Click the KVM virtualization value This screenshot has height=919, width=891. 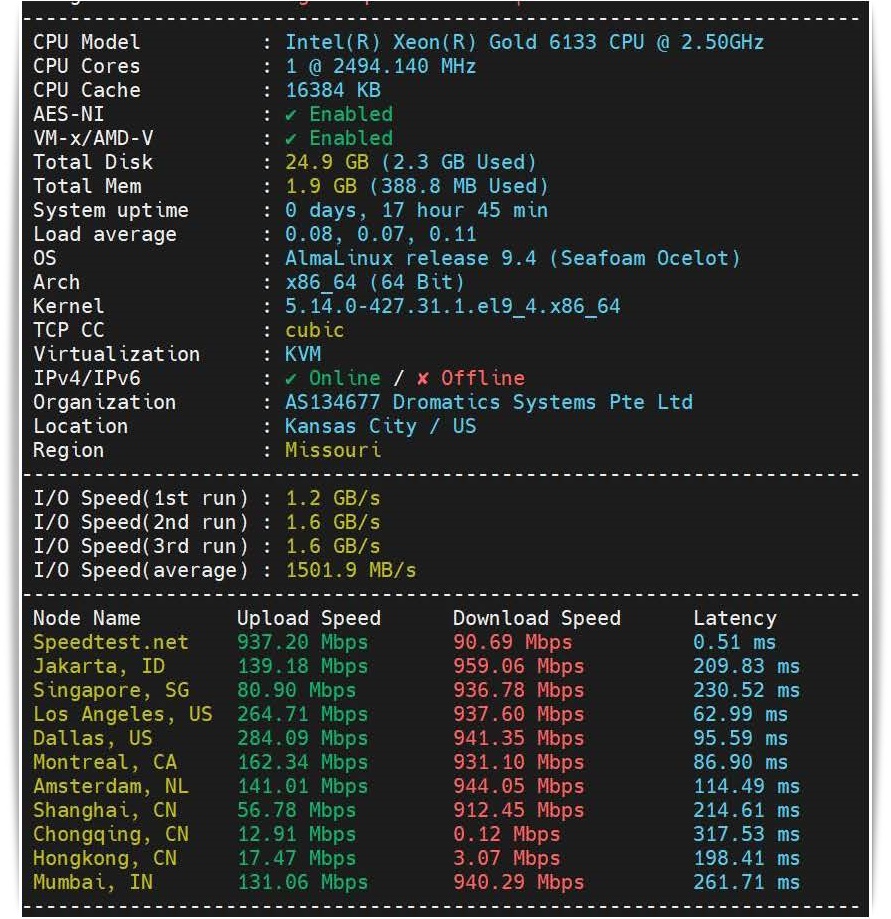click(303, 355)
